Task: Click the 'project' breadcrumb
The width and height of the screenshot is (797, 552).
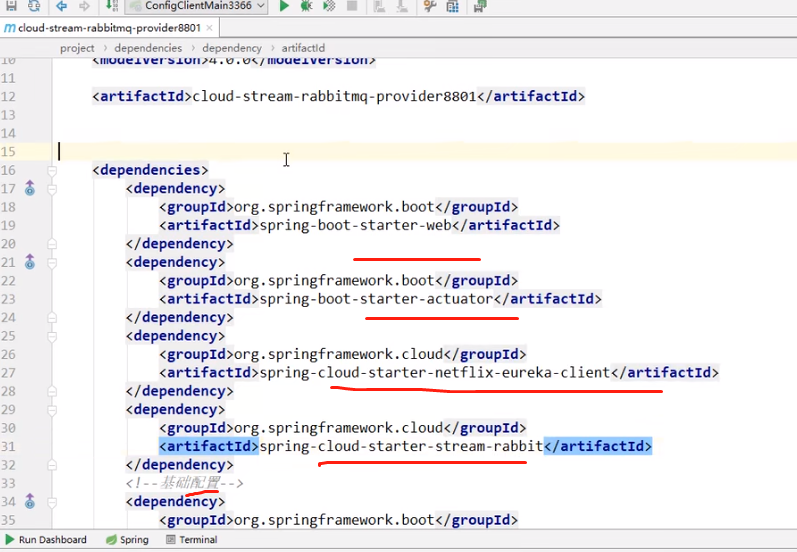Action: coord(77,48)
